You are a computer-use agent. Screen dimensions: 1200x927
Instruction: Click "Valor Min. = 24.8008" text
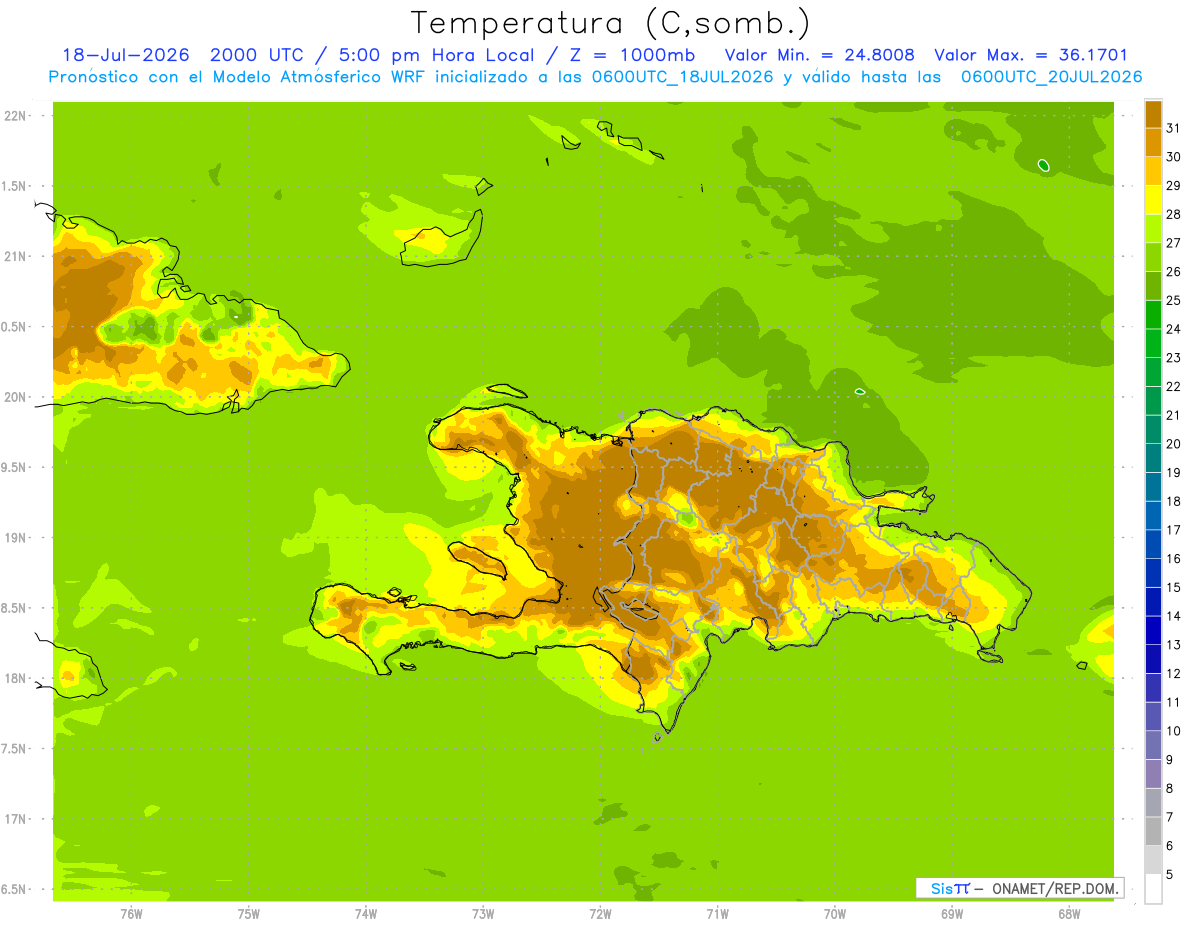tap(819, 55)
